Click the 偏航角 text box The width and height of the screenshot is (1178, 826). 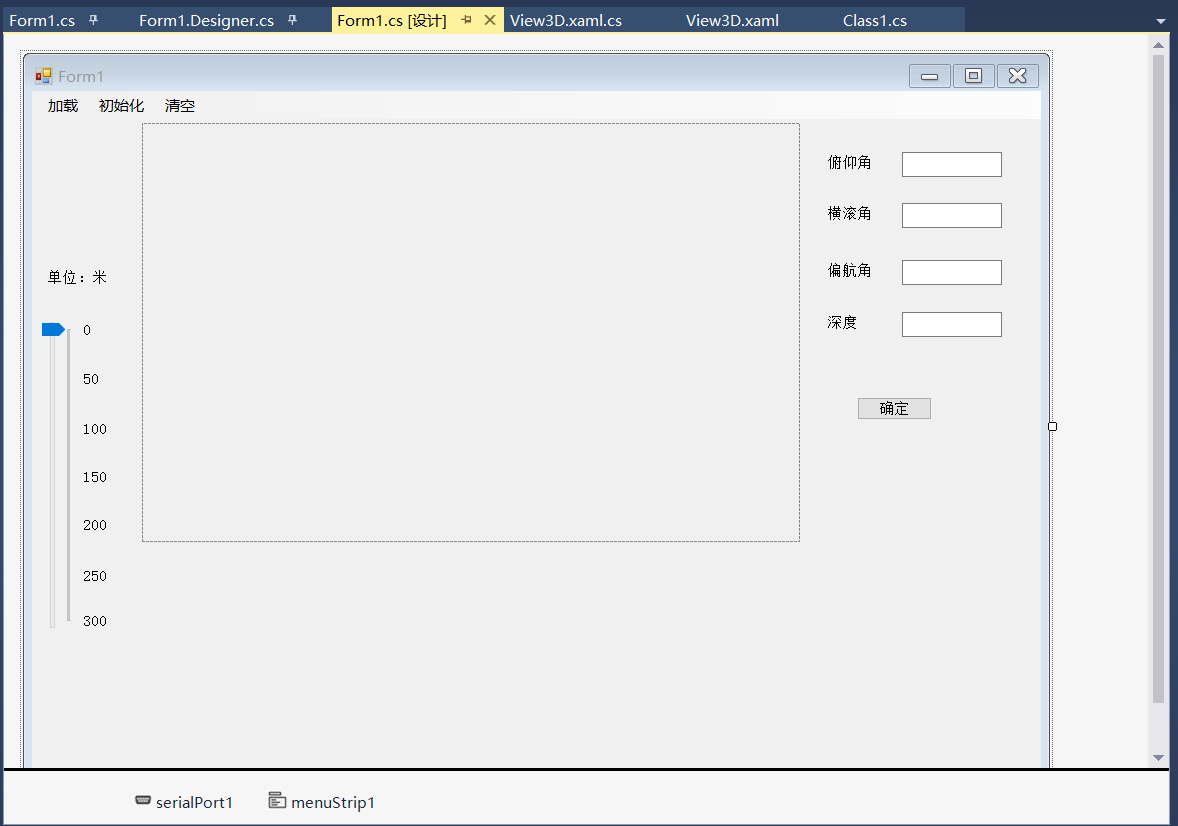(x=951, y=273)
